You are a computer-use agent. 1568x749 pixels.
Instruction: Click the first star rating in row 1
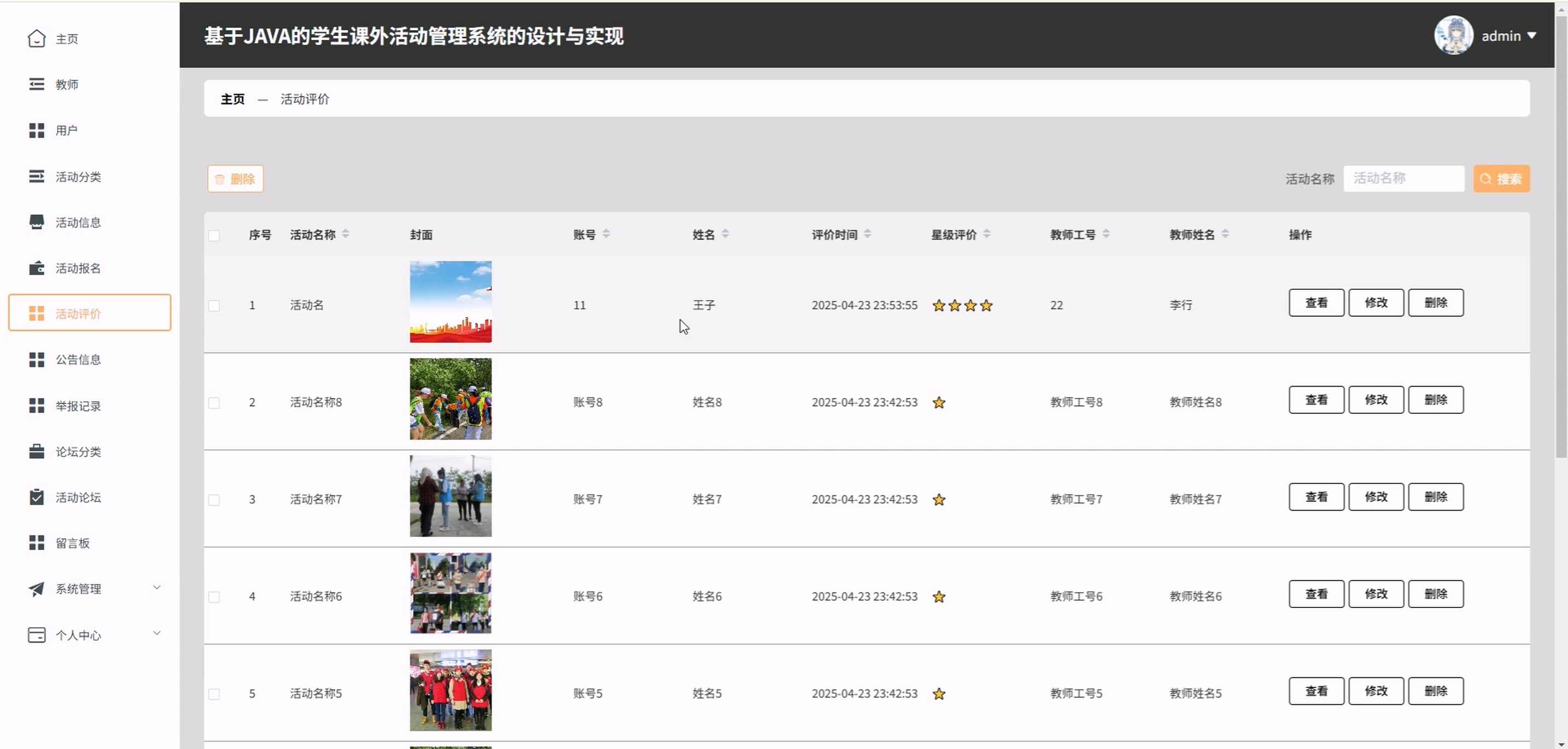point(939,306)
